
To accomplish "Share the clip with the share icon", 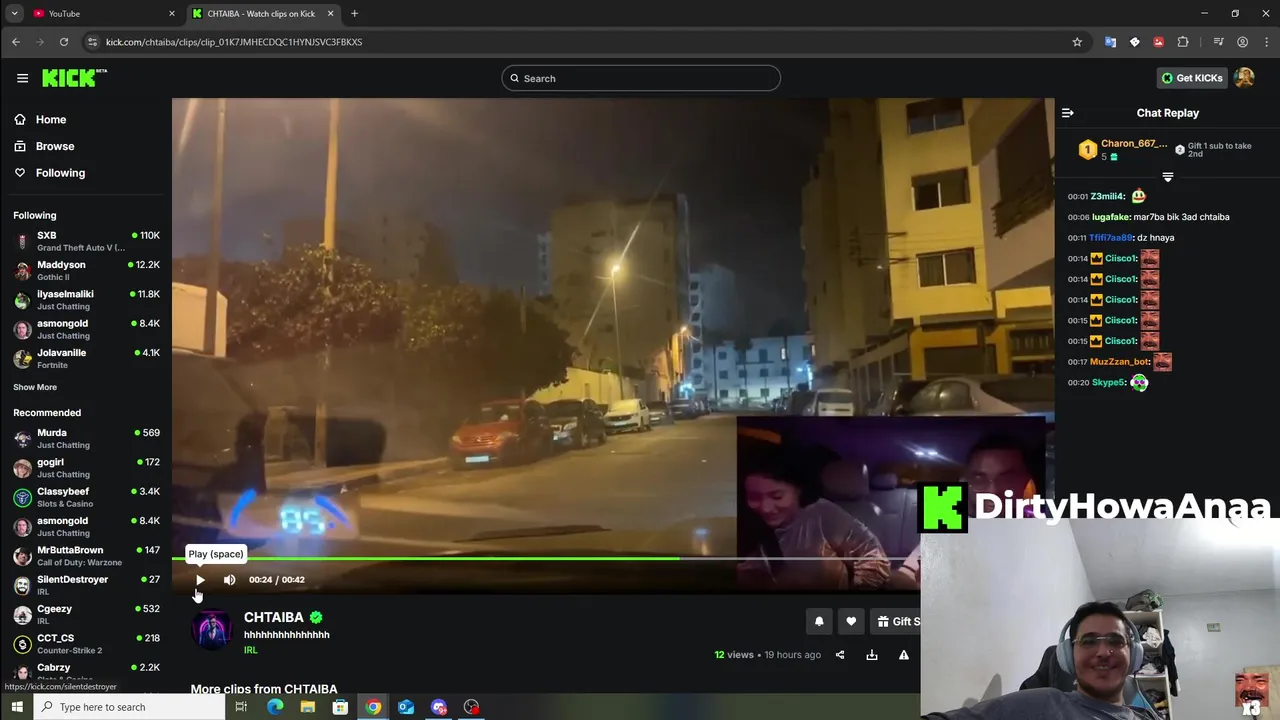I will [x=840, y=655].
